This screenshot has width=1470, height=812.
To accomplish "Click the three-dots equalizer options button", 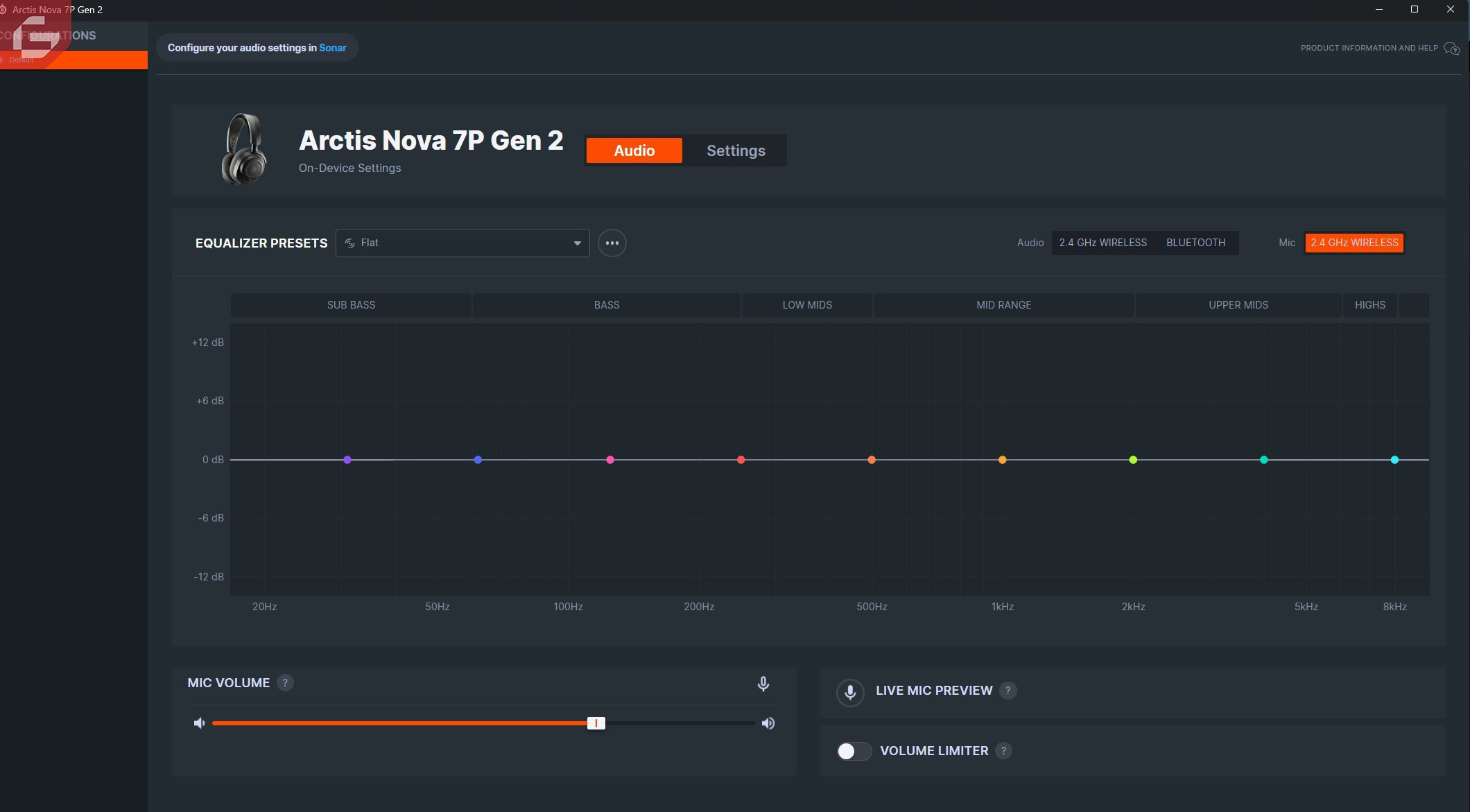I will (612, 243).
